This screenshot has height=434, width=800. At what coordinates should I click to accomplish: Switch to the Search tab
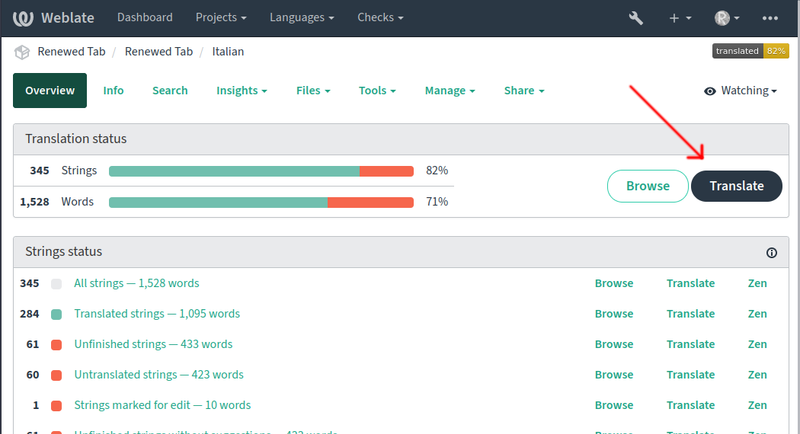click(x=170, y=90)
